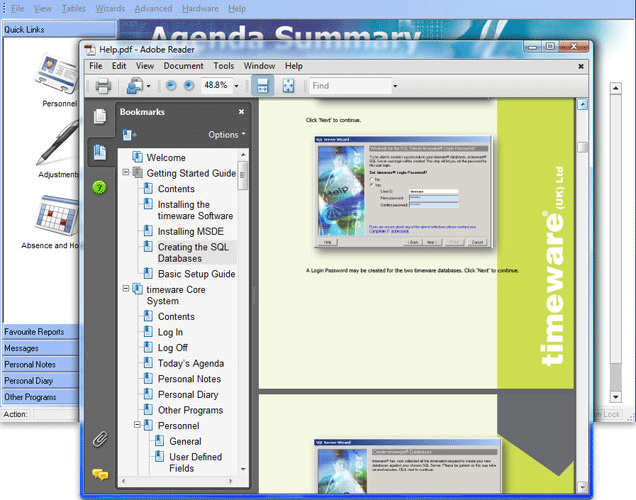Click the green help question mark icon
The image size is (636, 500).
point(99,187)
